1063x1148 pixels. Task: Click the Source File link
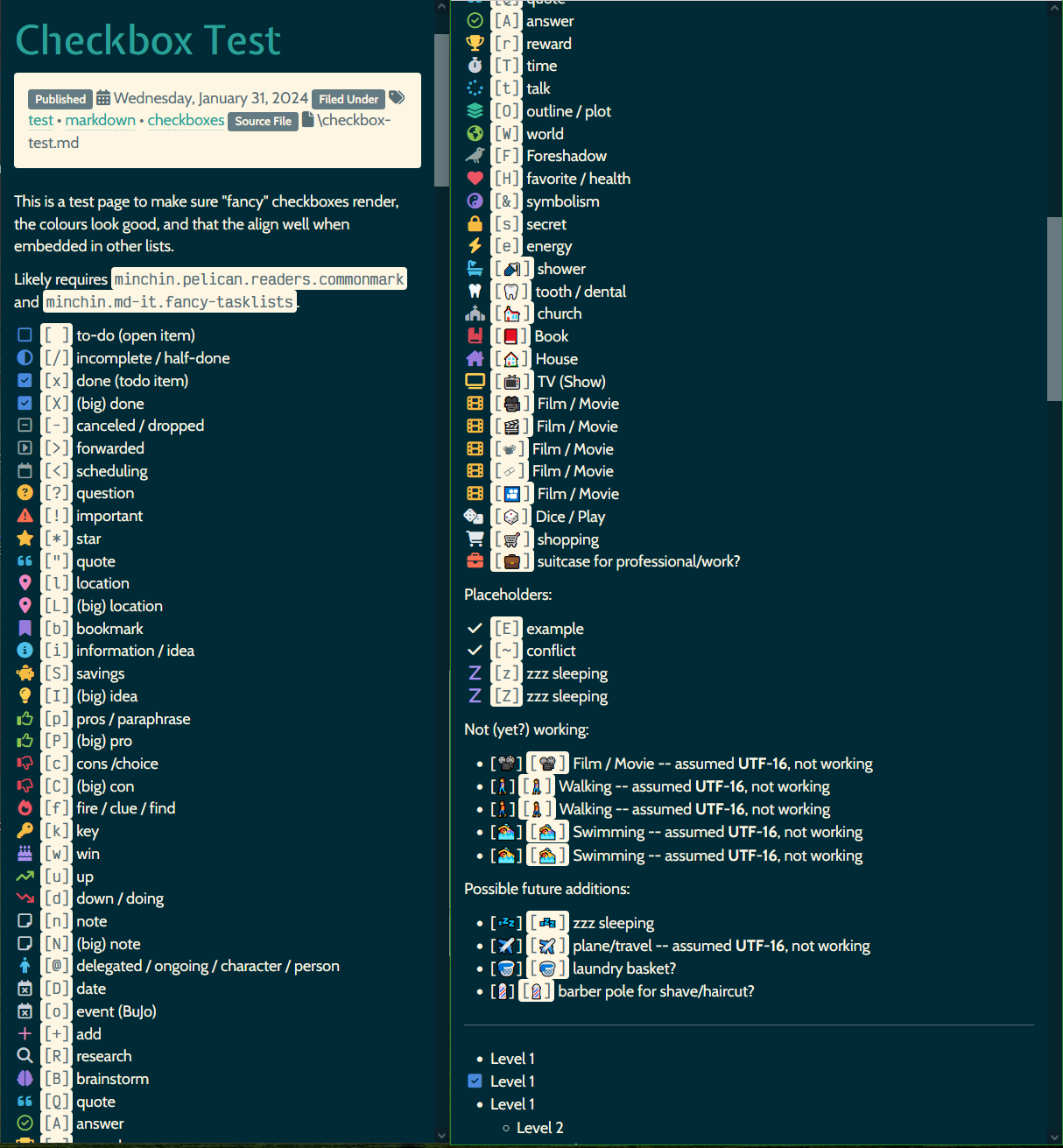pyautogui.click(x=263, y=121)
